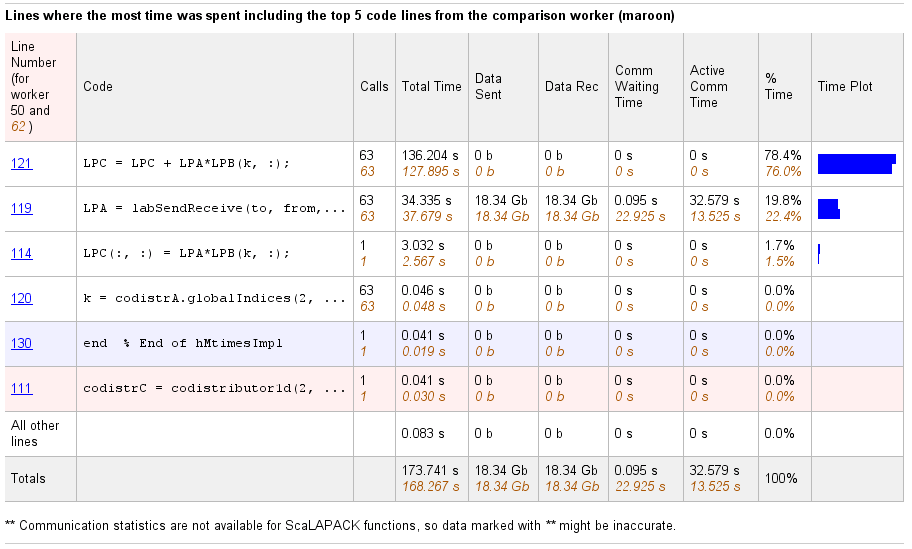Click the 'All other lines' row label
Viewport: 912px width, 549px height.
pos(35,433)
